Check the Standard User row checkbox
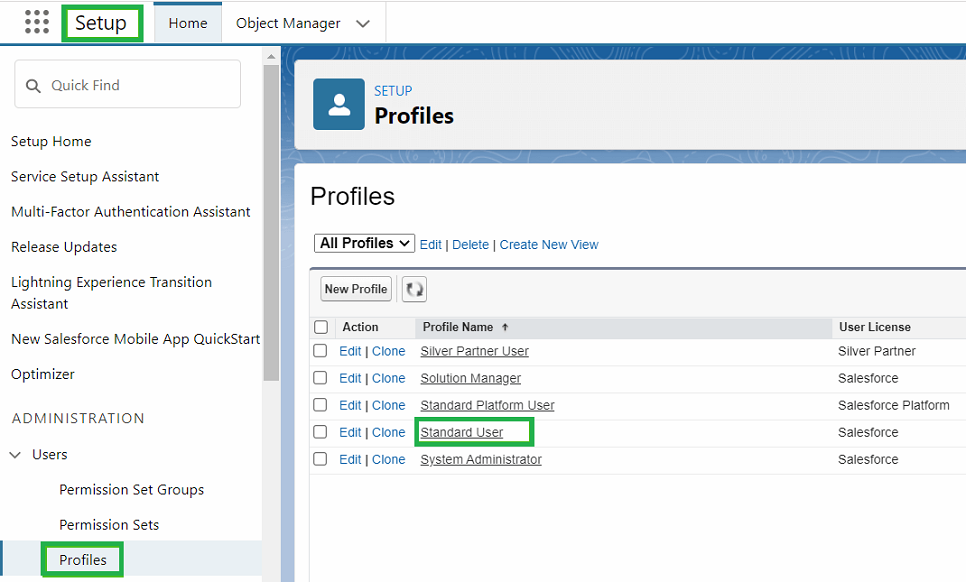The width and height of the screenshot is (966, 582). tap(321, 432)
